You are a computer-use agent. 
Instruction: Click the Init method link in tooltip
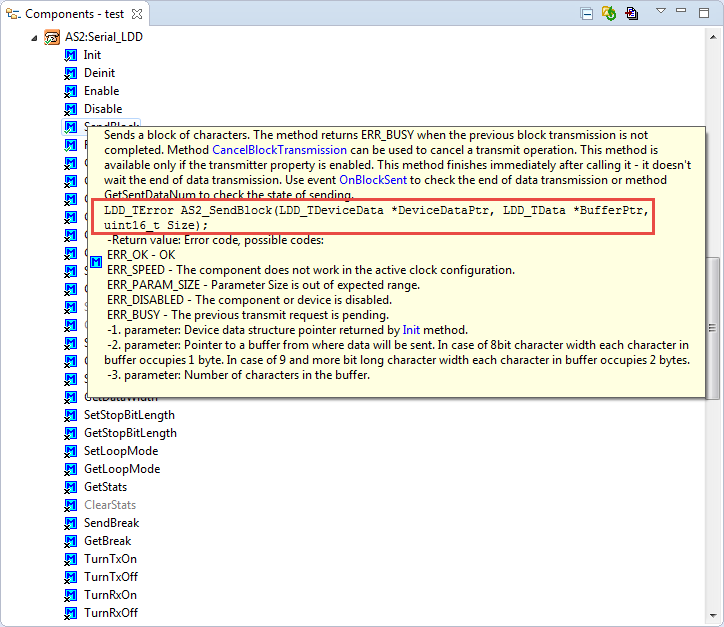point(411,329)
